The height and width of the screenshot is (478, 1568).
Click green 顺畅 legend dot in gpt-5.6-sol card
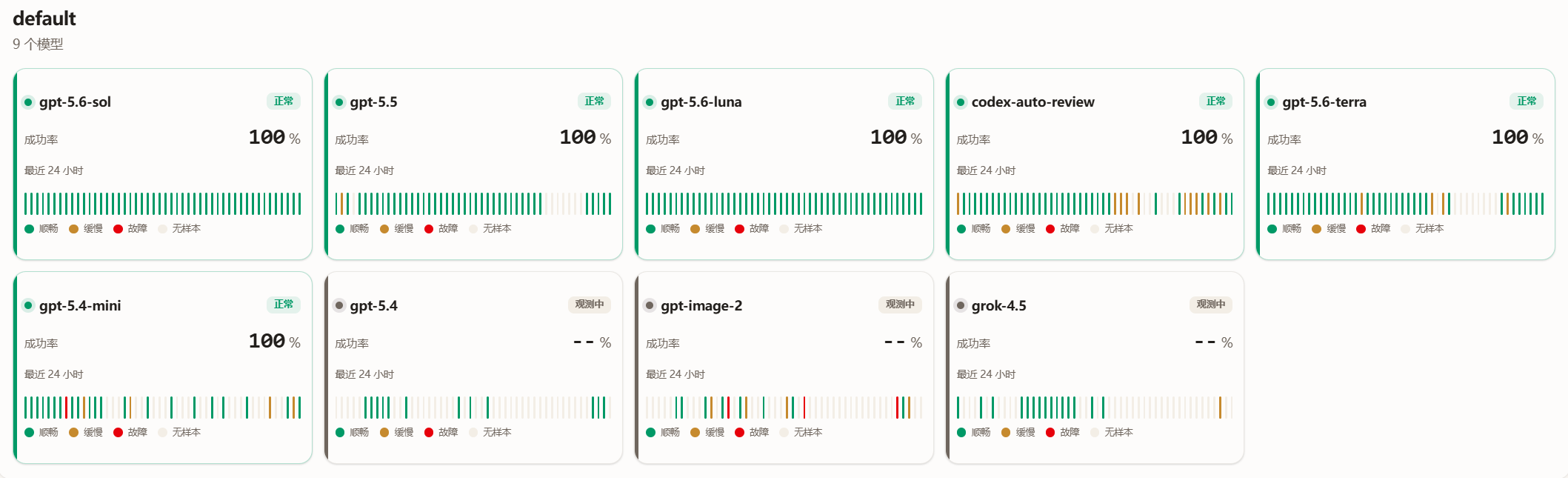click(30, 229)
